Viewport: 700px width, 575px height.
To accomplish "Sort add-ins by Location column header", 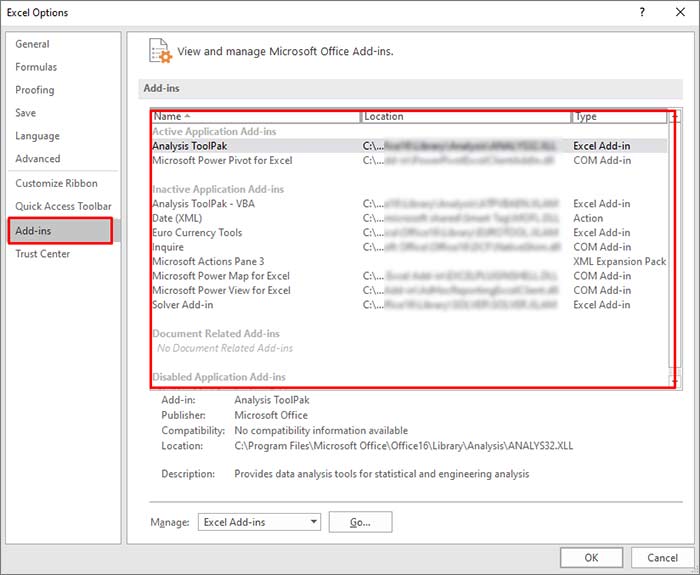I will tap(466, 117).
